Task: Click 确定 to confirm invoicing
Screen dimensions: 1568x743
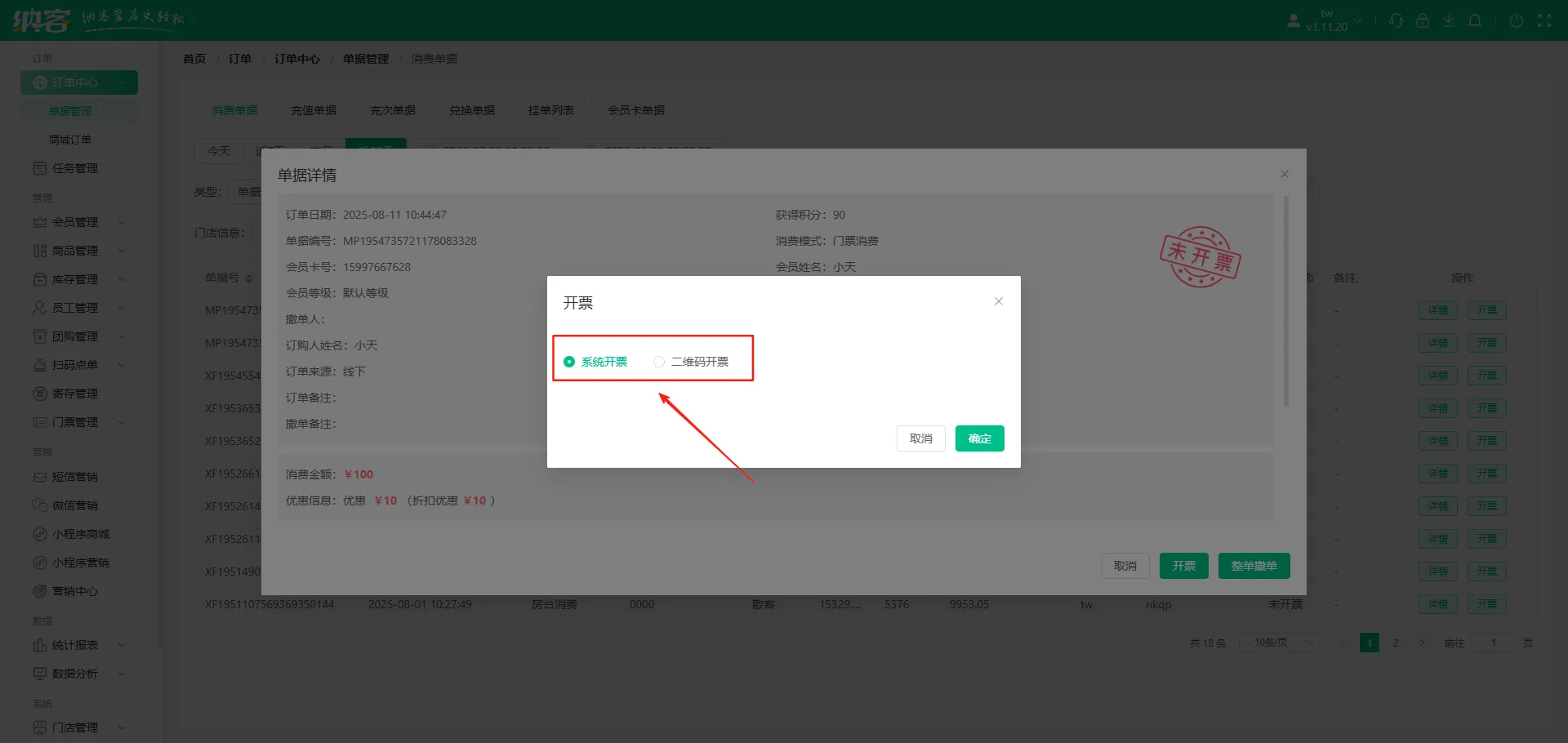Action: tap(979, 438)
